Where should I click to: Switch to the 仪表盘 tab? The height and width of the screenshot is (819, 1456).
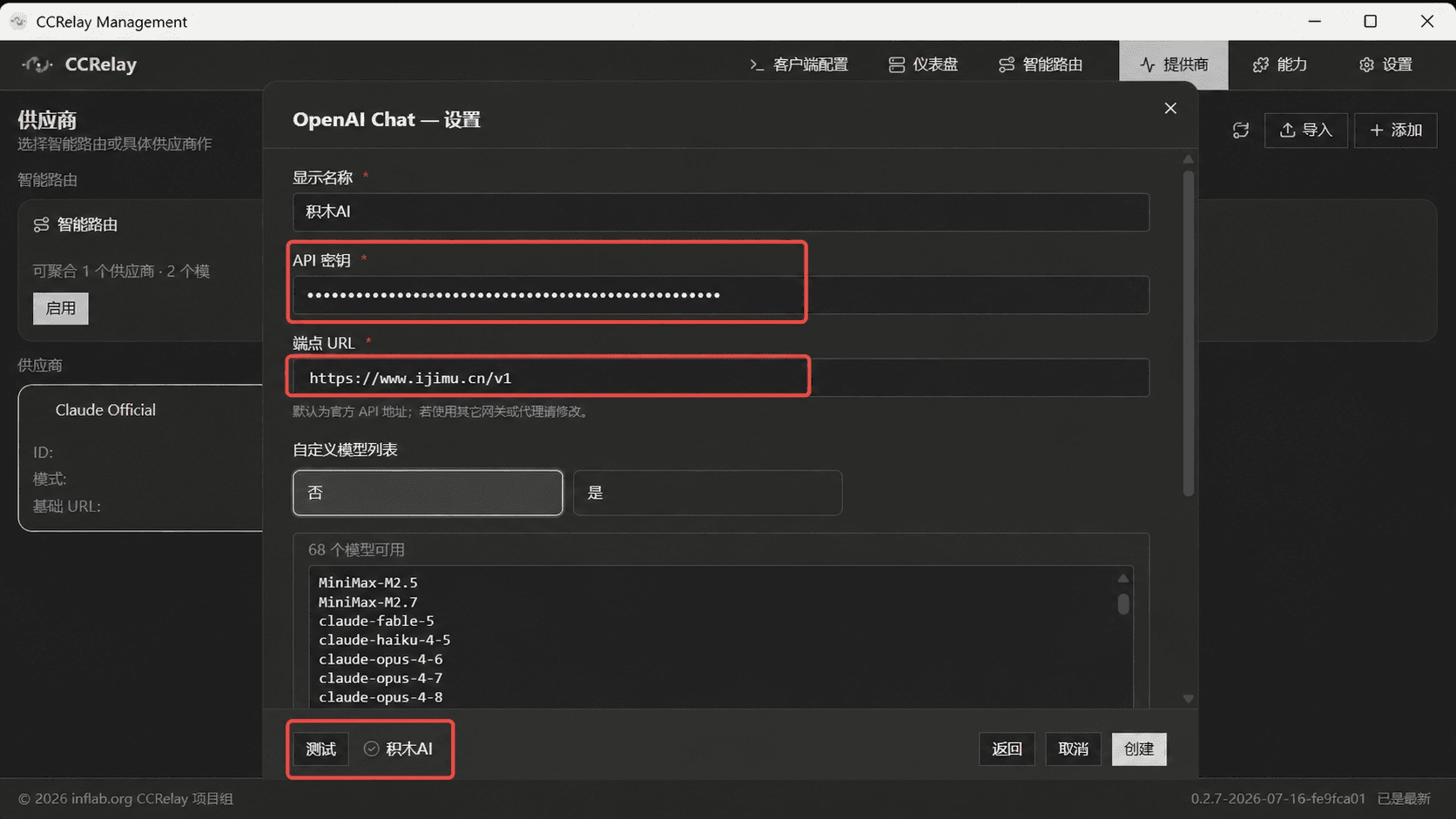point(923,64)
